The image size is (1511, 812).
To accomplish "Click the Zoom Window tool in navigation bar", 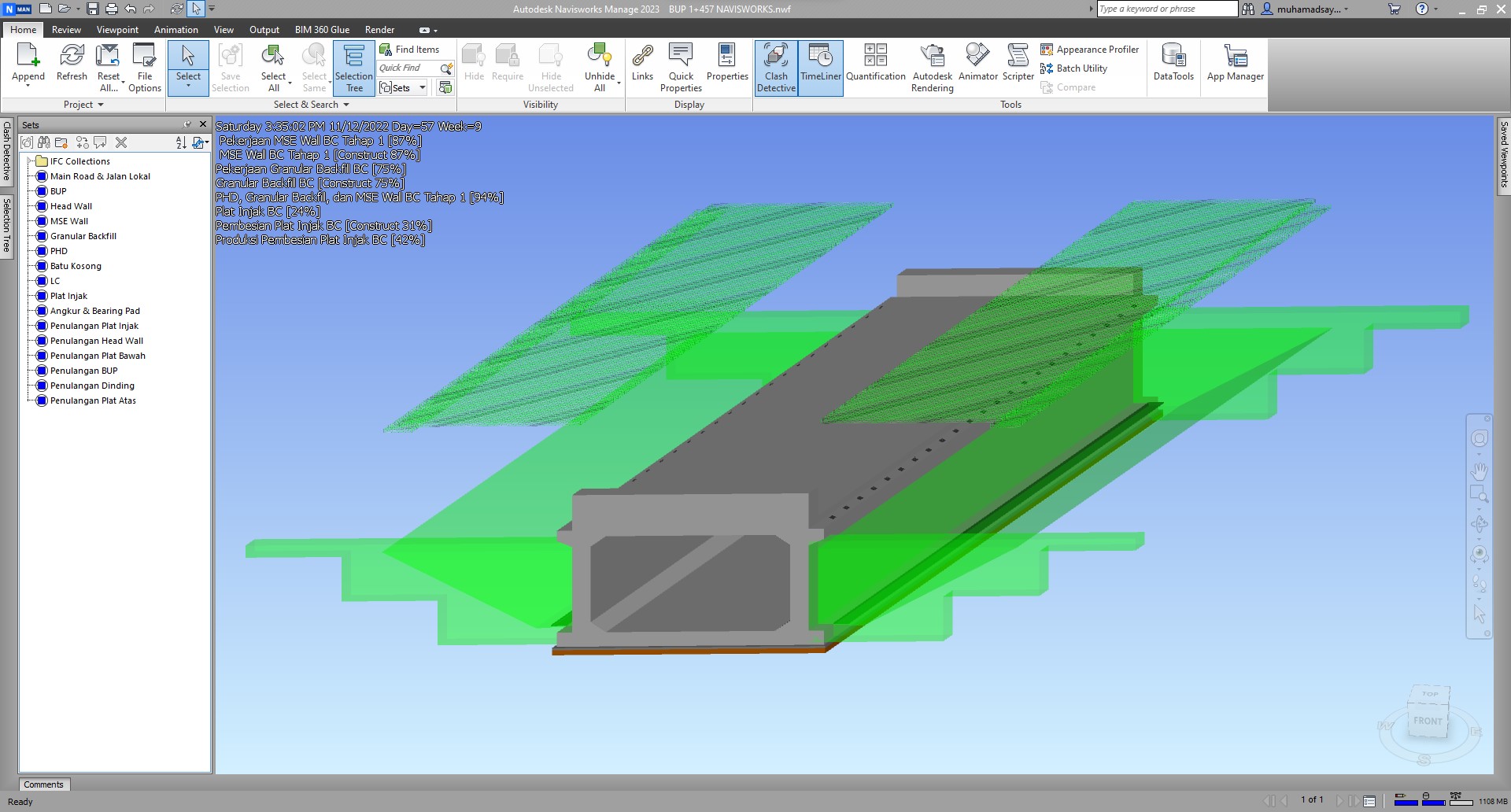I will coord(1479,494).
